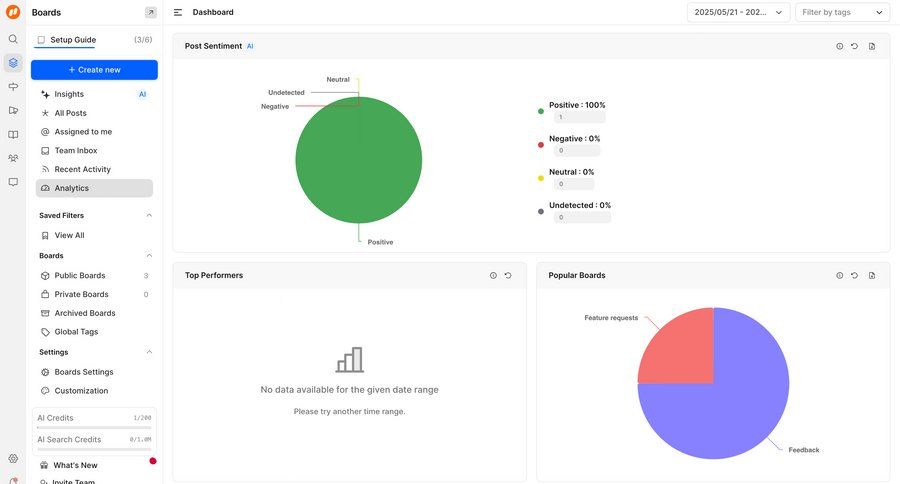Open the flag icon in left rail
Screen dimensions: 900x484
pos(13,110)
